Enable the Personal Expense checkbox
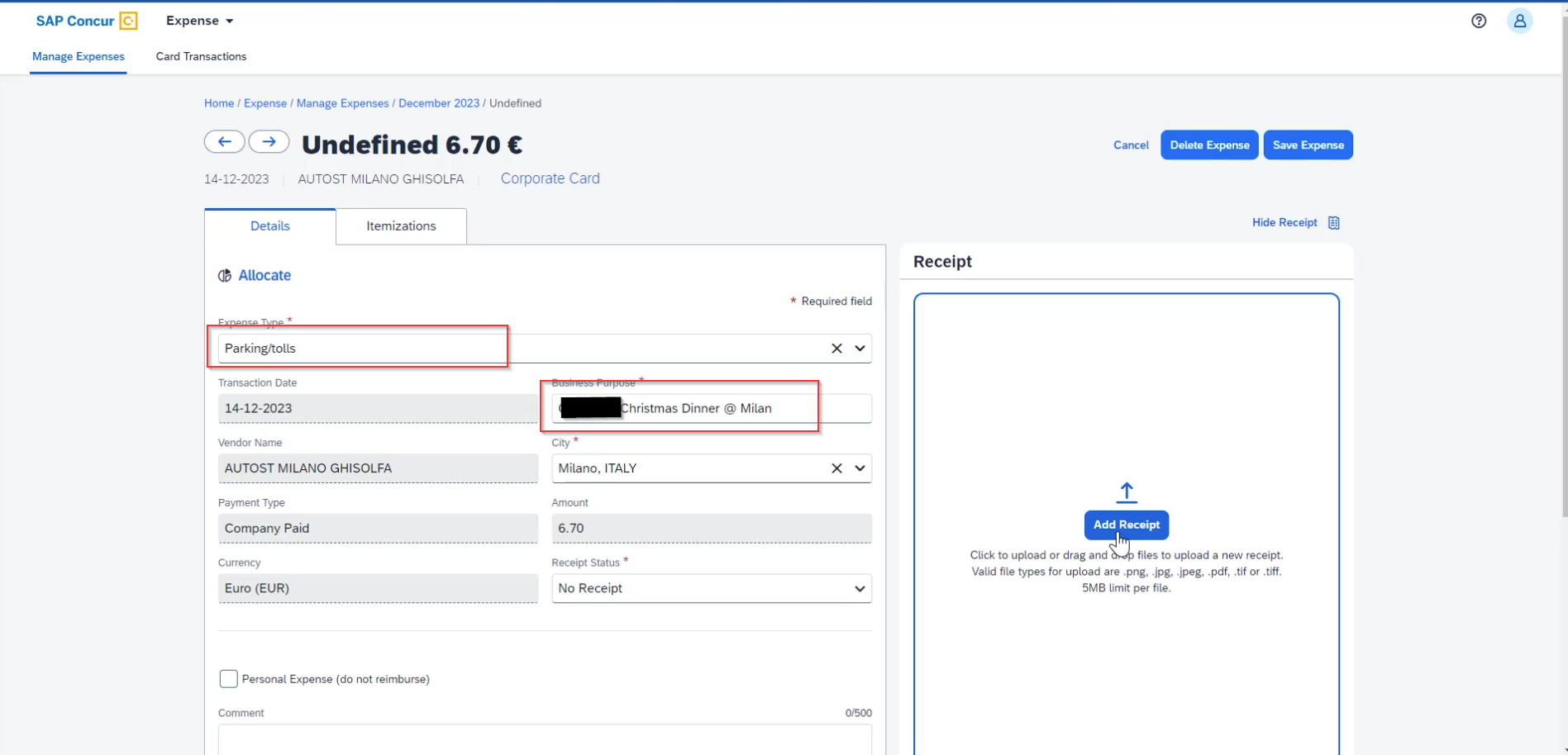The image size is (1568, 755). (x=228, y=678)
